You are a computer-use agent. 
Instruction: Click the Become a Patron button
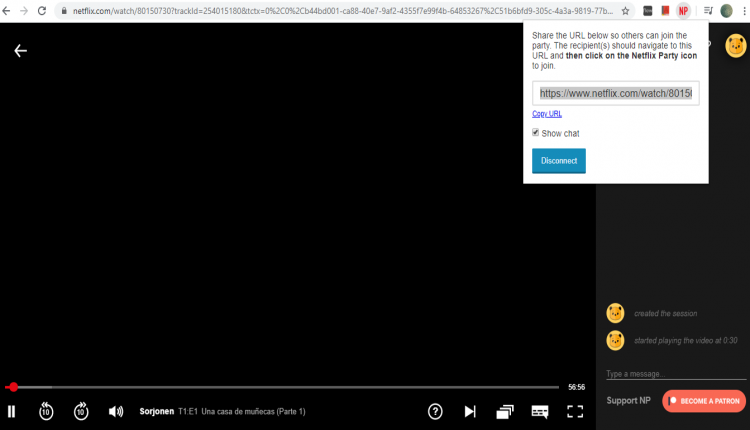point(704,401)
